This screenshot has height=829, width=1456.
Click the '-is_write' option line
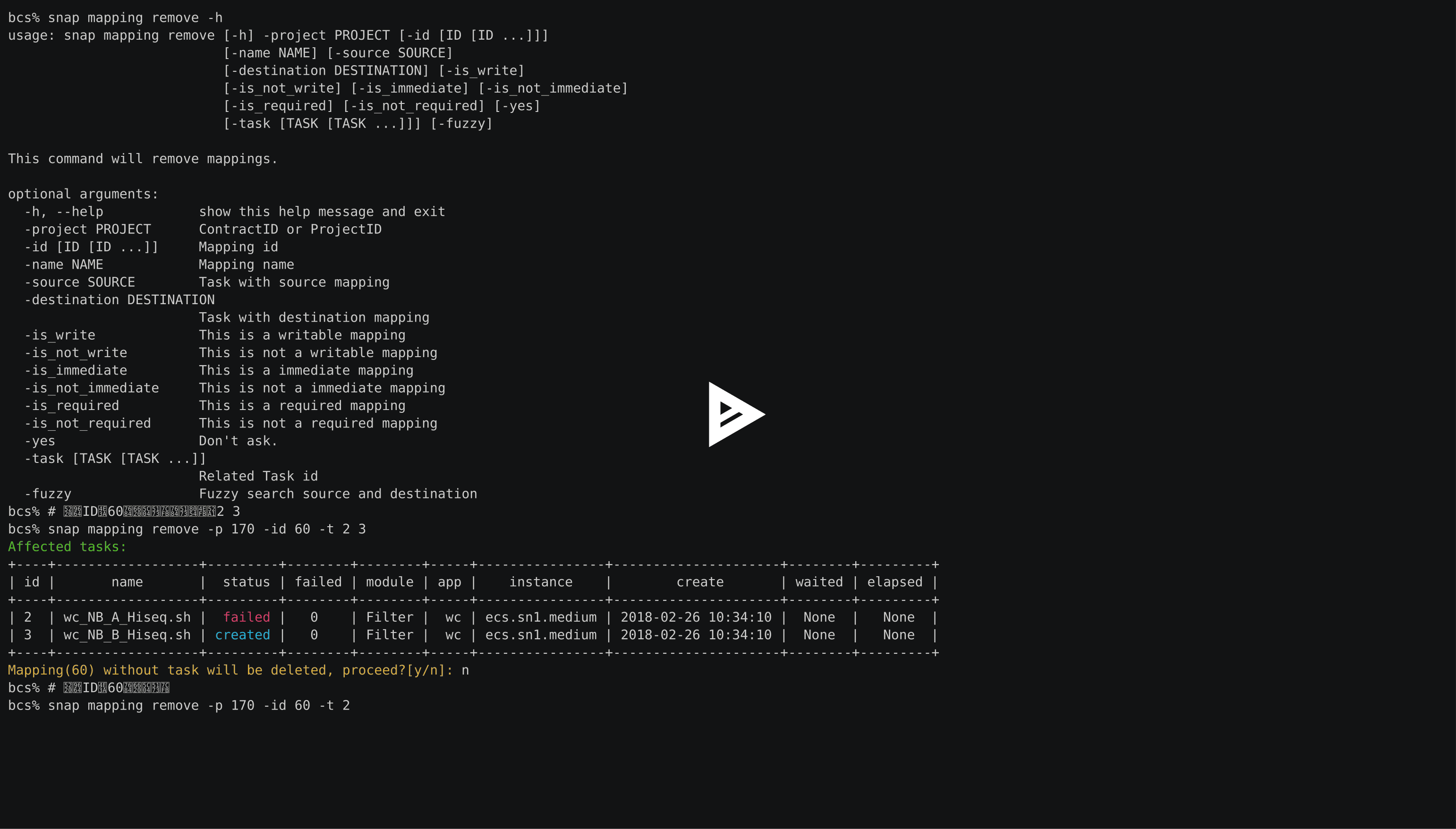(x=214, y=335)
